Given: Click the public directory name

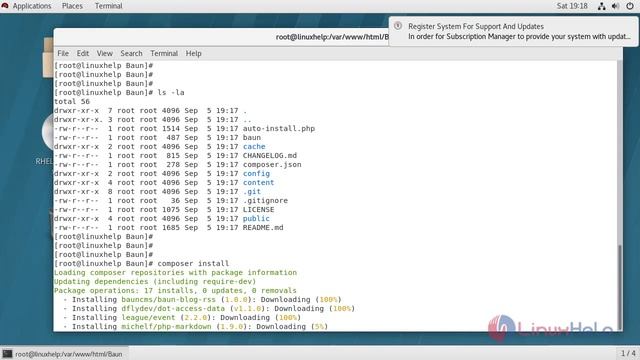Looking at the screenshot, I should pyautogui.click(x=256, y=218).
